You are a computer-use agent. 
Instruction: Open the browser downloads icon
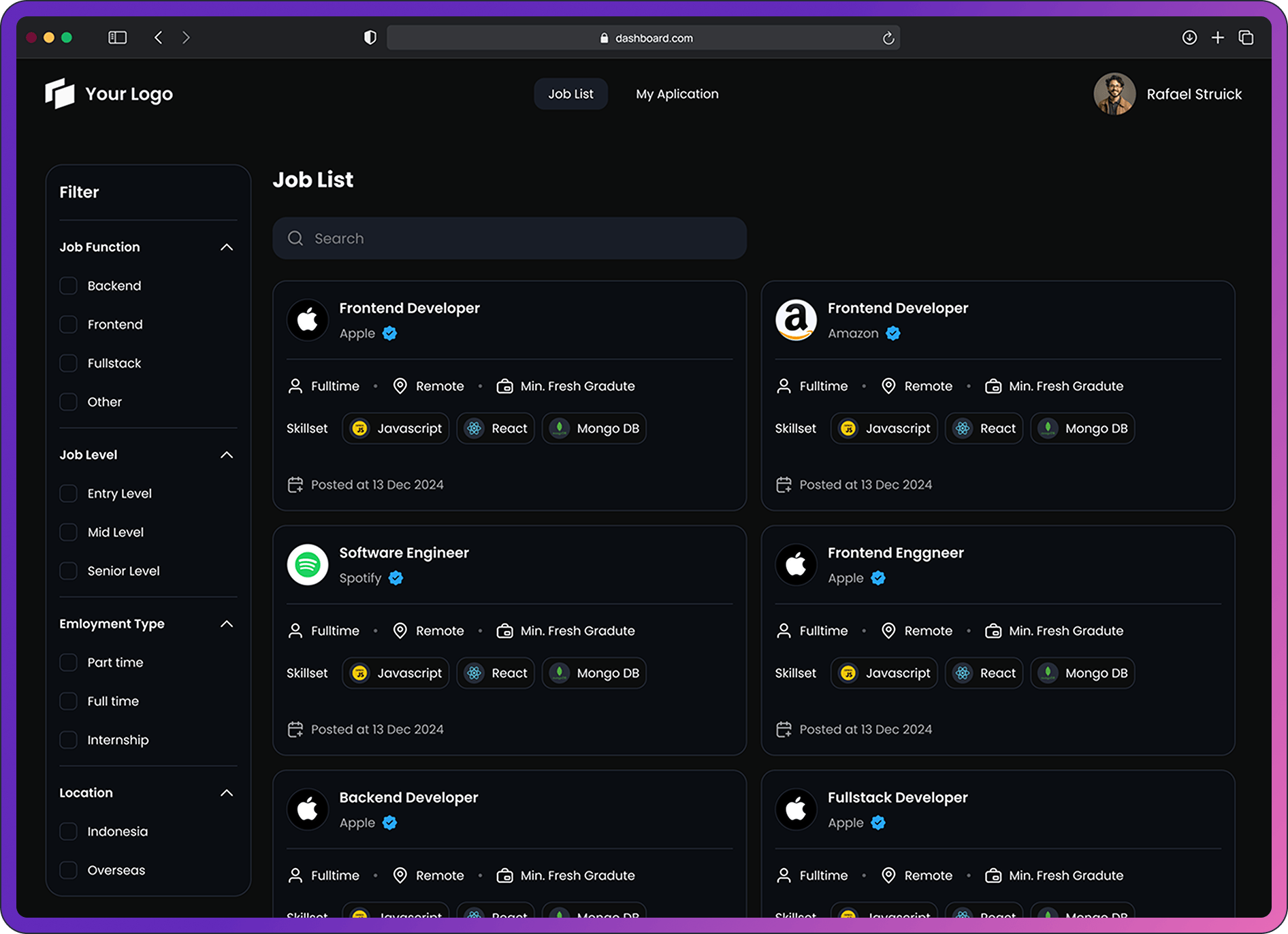tap(1189, 37)
